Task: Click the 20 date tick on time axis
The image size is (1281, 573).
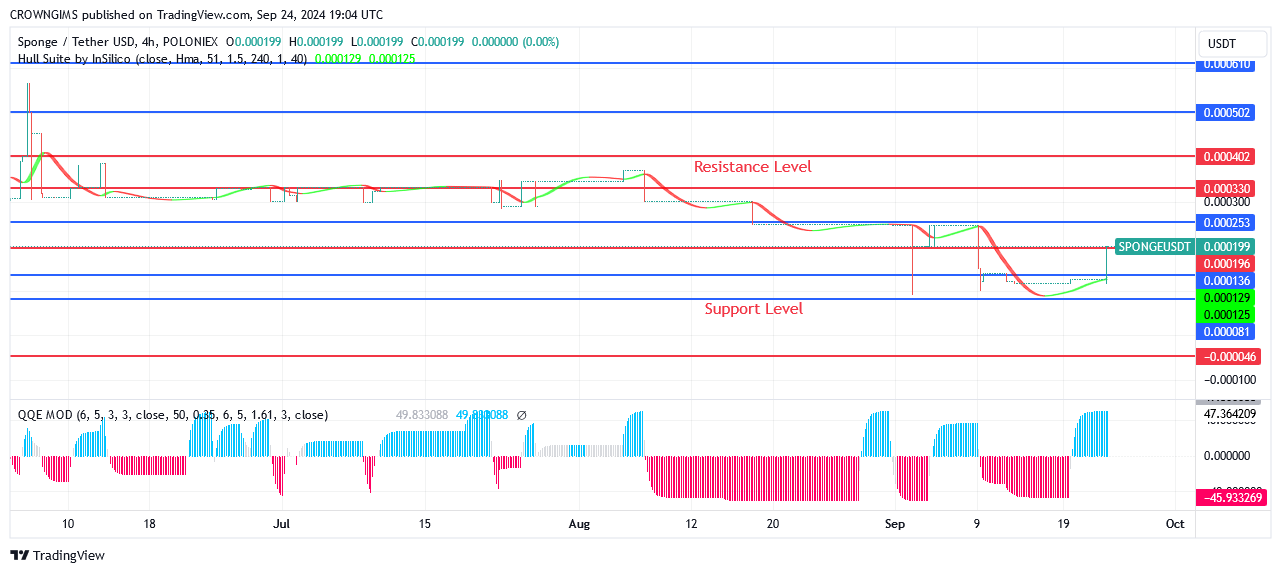Action: coord(773,523)
